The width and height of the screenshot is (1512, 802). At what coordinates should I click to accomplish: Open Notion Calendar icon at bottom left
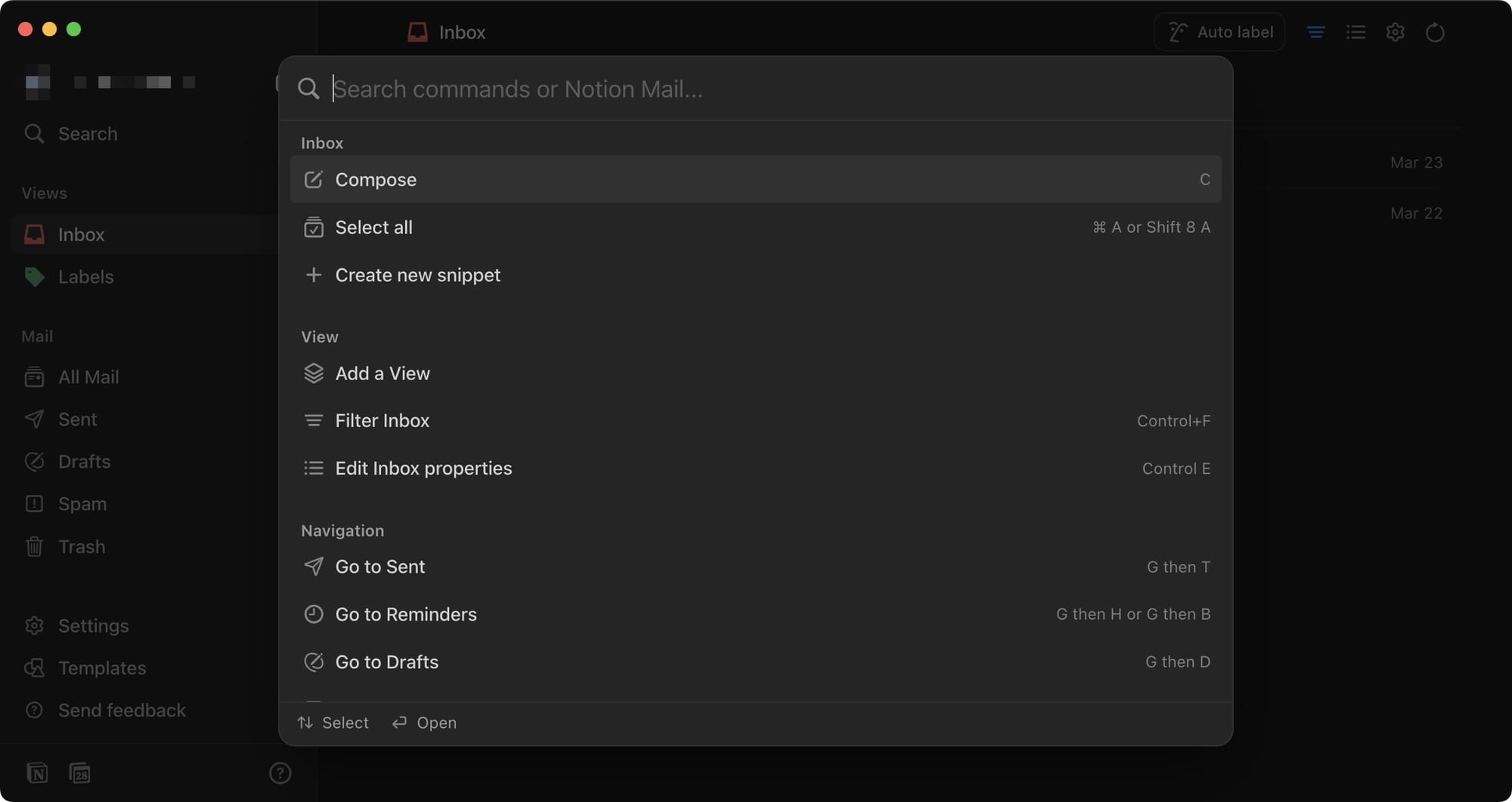(79, 773)
